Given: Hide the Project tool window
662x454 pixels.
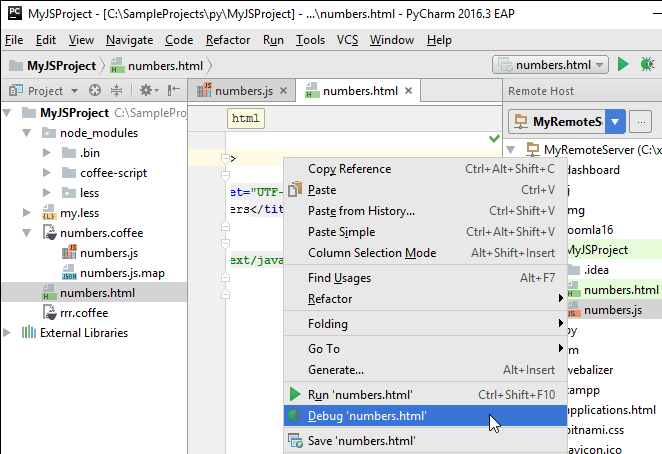Looking at the screenshot, I should [174, 90].
